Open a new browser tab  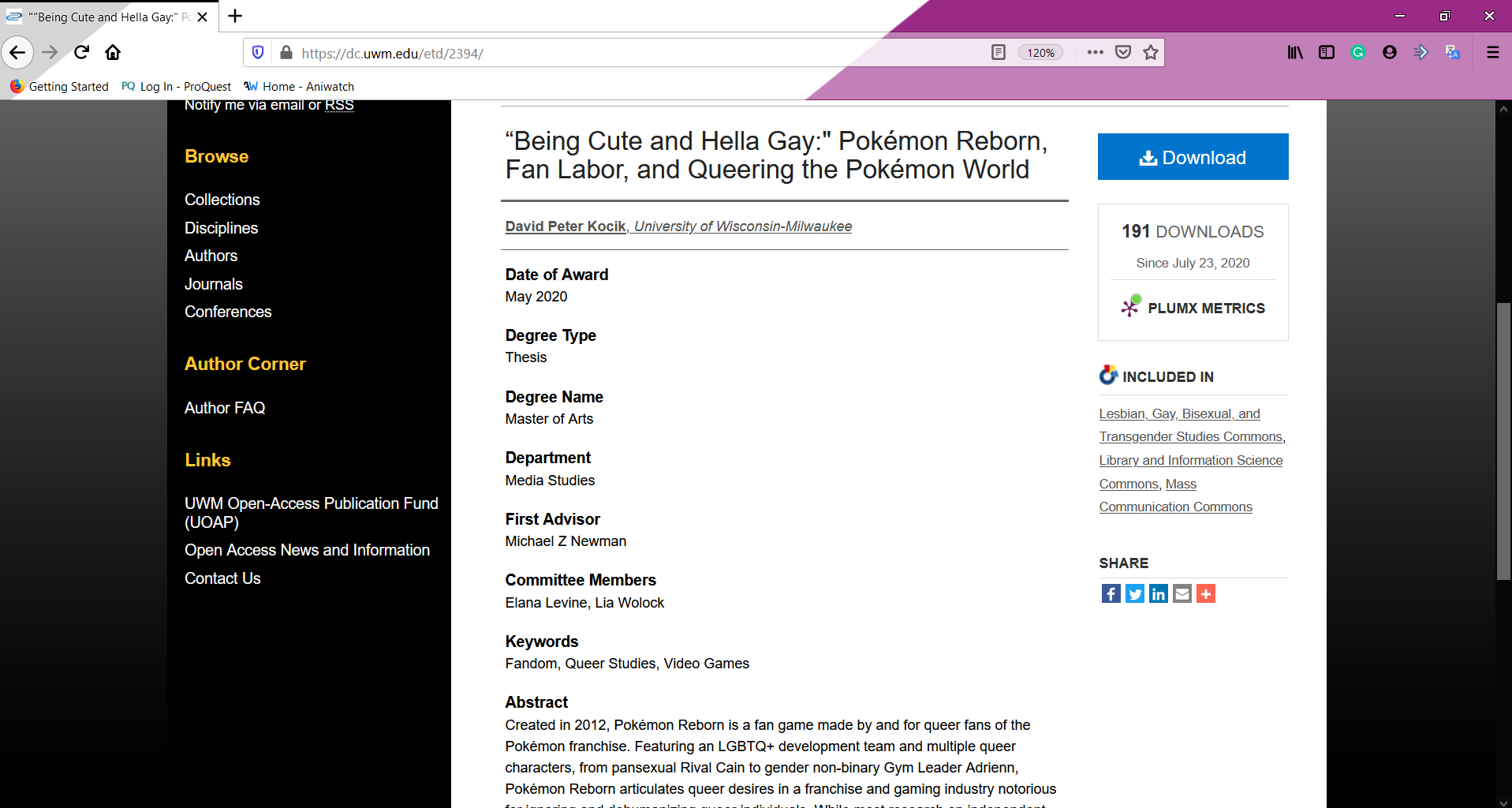[x=235, y=16]
